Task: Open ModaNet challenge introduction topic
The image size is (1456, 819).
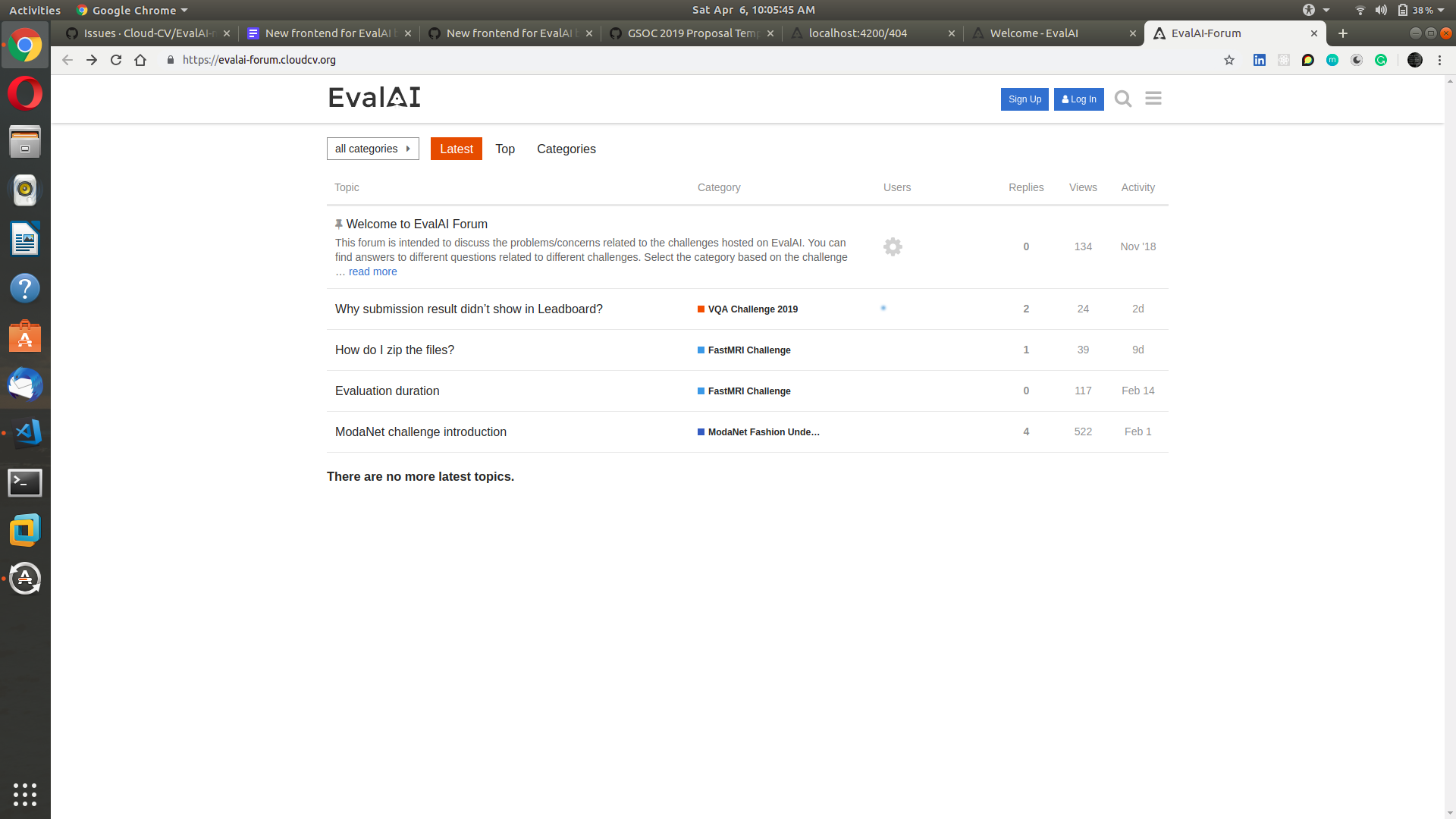Action: click(421, 431)
